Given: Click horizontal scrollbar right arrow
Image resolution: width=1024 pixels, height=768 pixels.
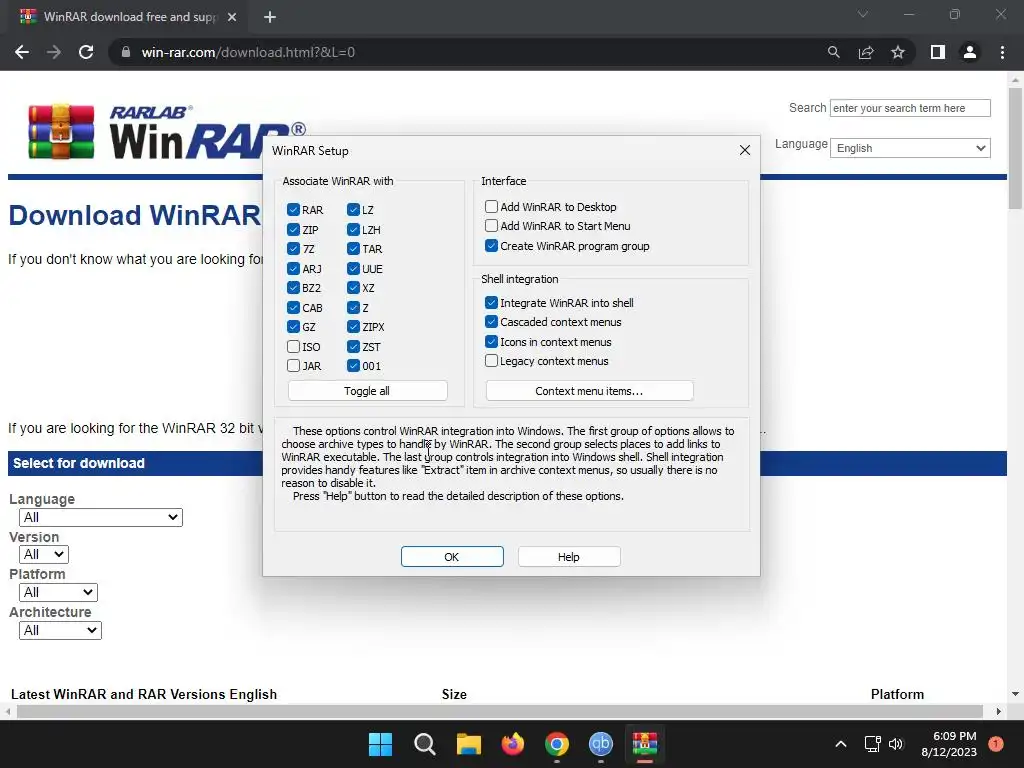Looking at the screenshot, I should (x=999, y=711).
